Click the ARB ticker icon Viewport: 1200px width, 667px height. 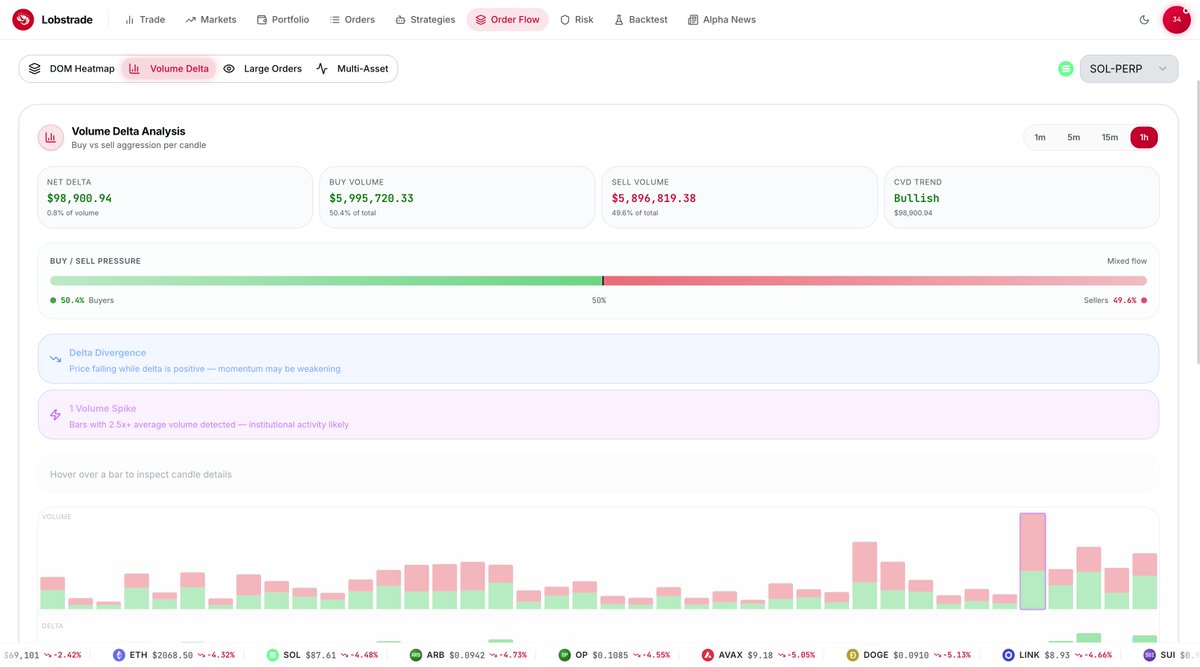pos(415,655)
